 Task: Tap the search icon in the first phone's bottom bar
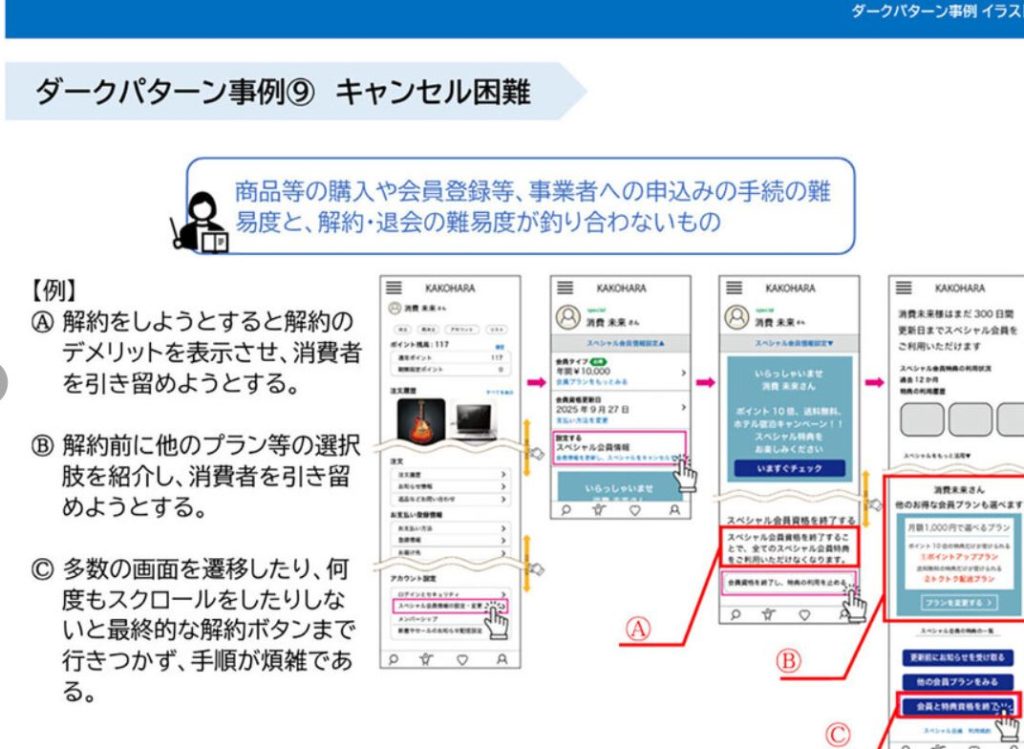click(x=394, y=658)
